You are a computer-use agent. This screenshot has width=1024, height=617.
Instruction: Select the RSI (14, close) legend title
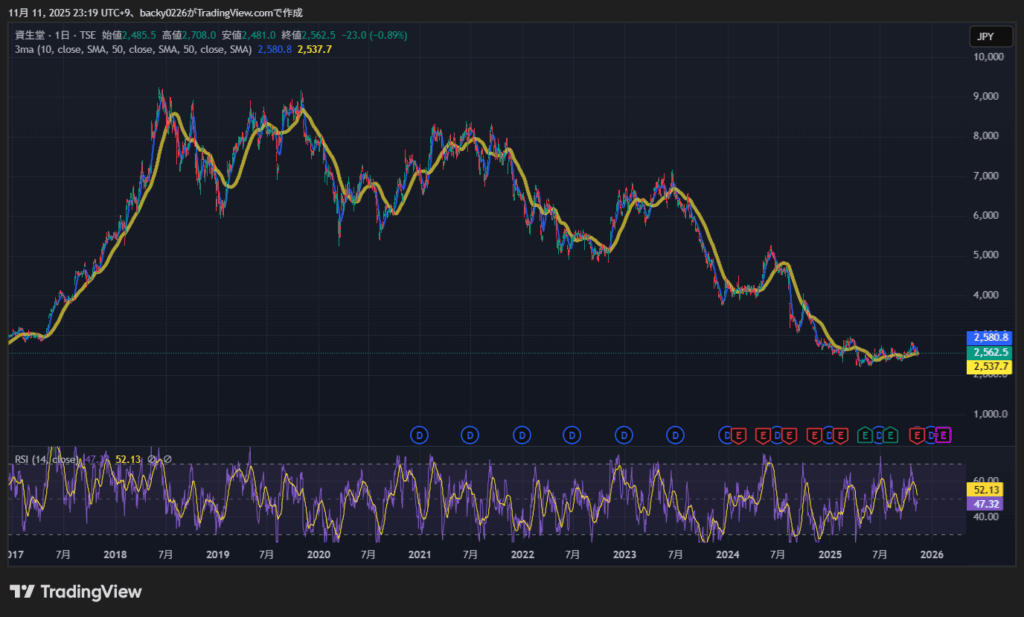point(46,460)
